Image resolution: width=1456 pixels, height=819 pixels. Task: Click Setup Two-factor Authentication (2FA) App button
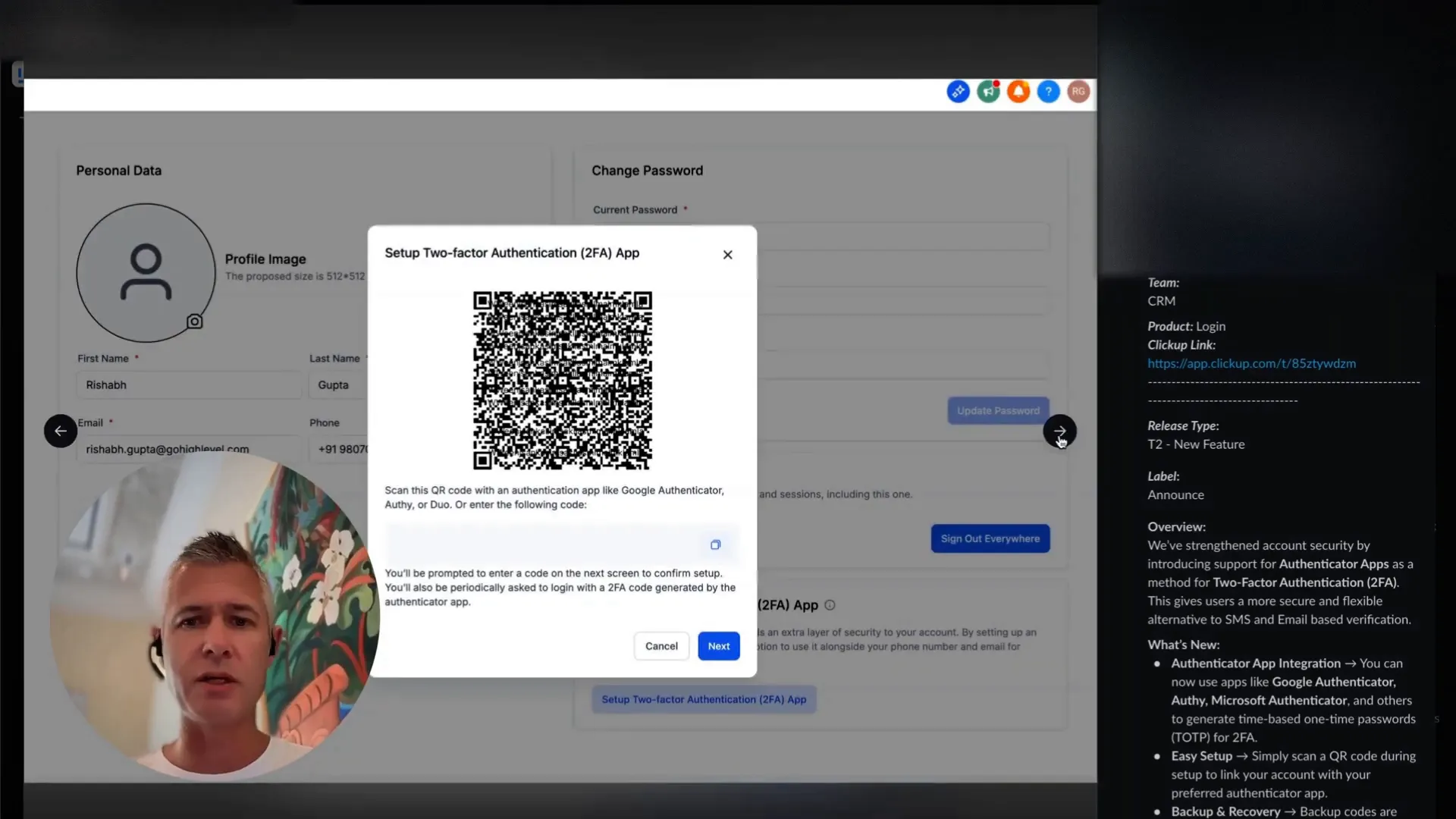(704, 699)
